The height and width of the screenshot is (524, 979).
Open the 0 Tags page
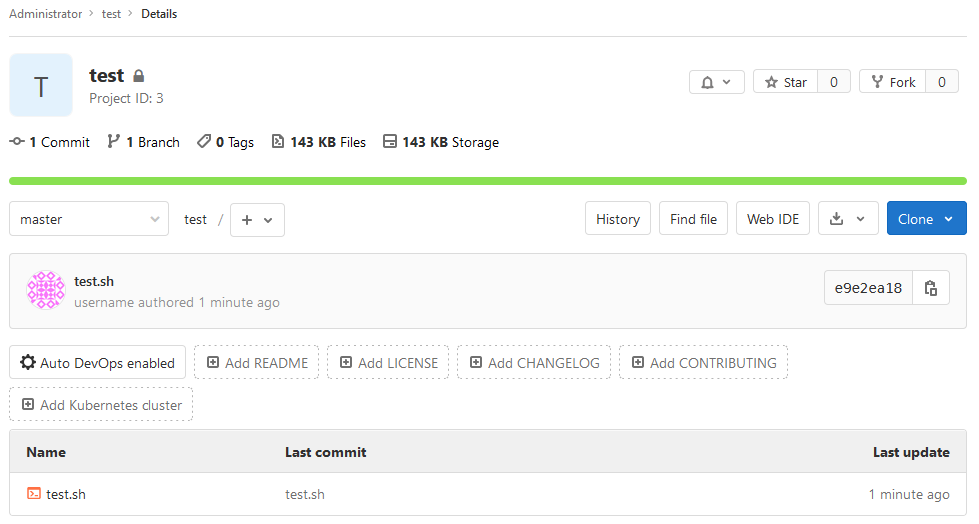pos(226,143)
